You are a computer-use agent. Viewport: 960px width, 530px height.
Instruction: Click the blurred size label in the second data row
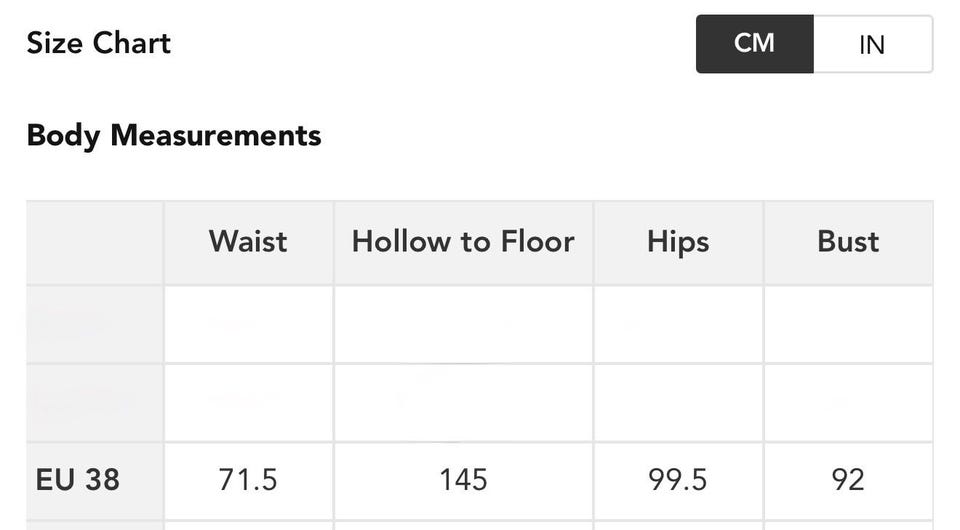tap(95, 403)
